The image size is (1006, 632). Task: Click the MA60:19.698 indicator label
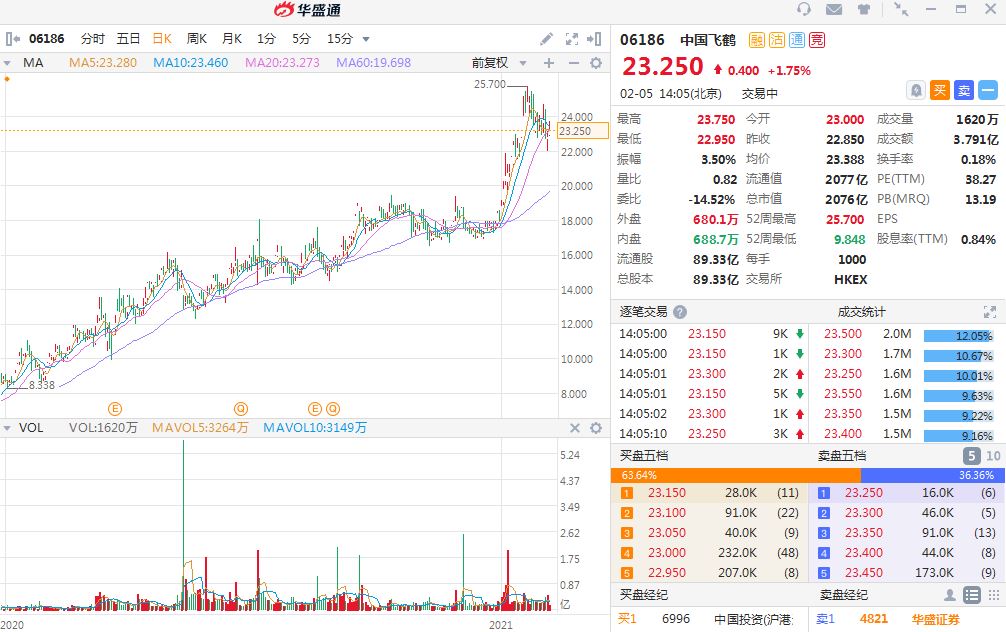(x=373, y=63)
